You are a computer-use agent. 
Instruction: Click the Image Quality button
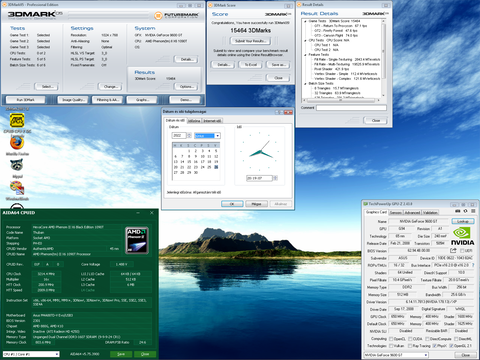pyautogui.click(x=73, y=100)
